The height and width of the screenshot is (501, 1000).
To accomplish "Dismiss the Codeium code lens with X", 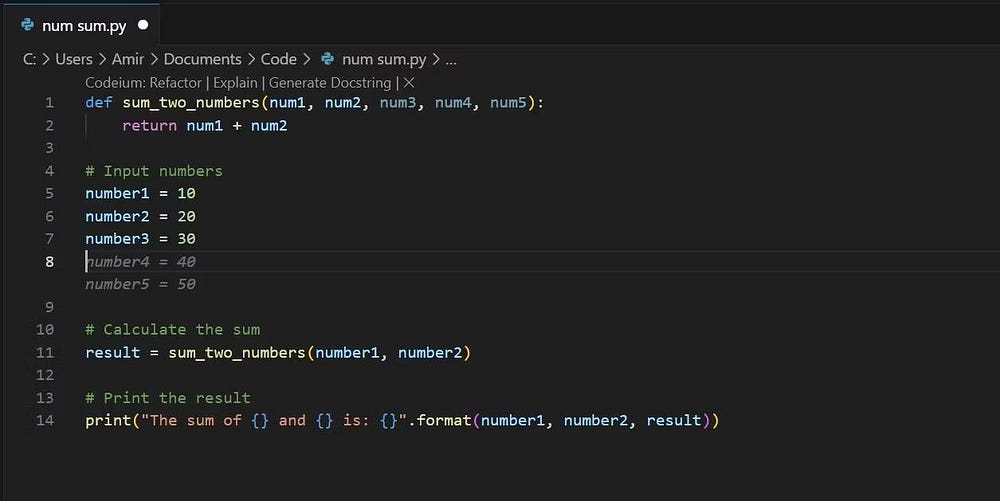I will pyautogui.click(x=409, y=83).
